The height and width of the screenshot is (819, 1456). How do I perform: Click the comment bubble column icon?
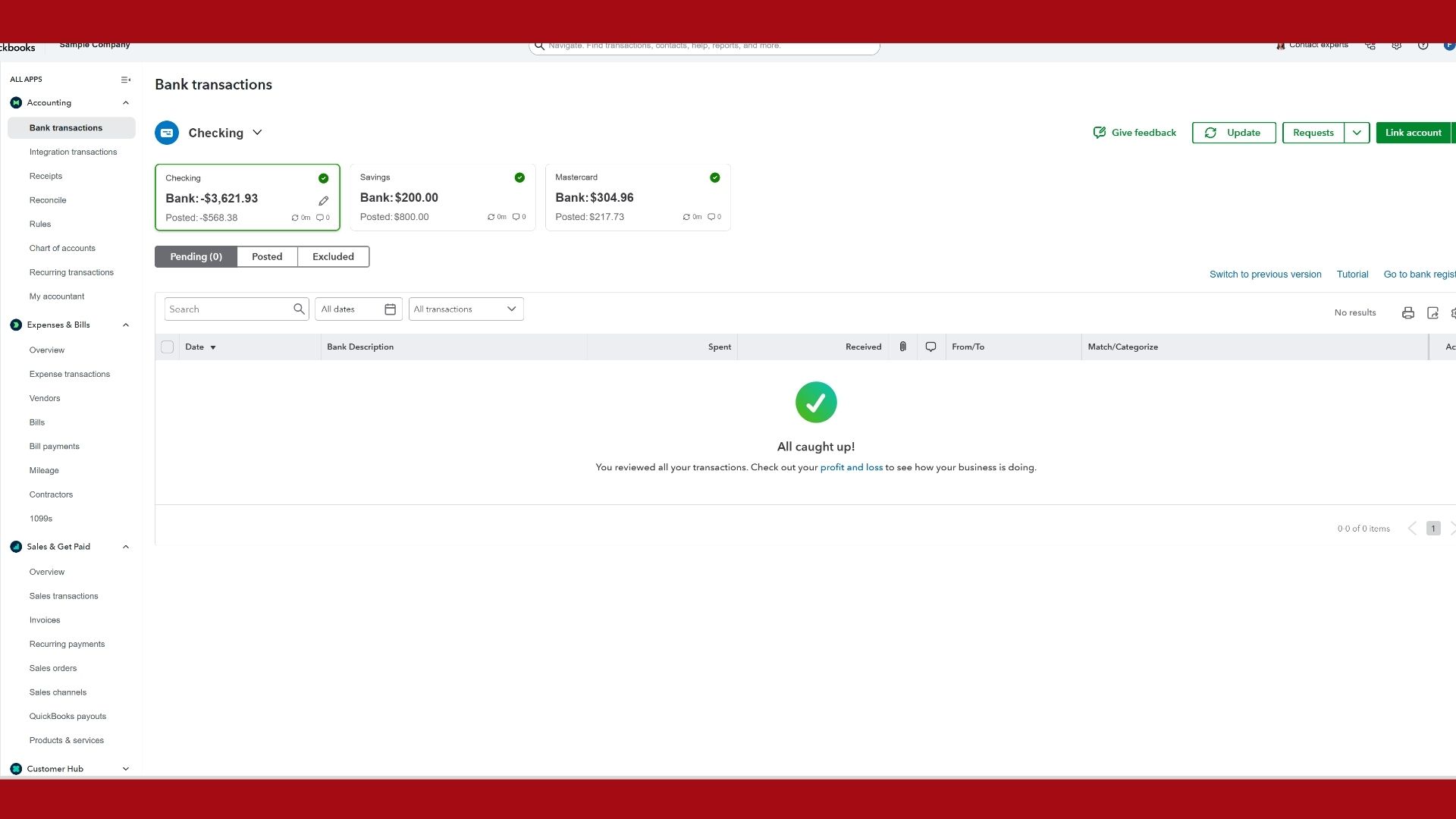point(930,347)
